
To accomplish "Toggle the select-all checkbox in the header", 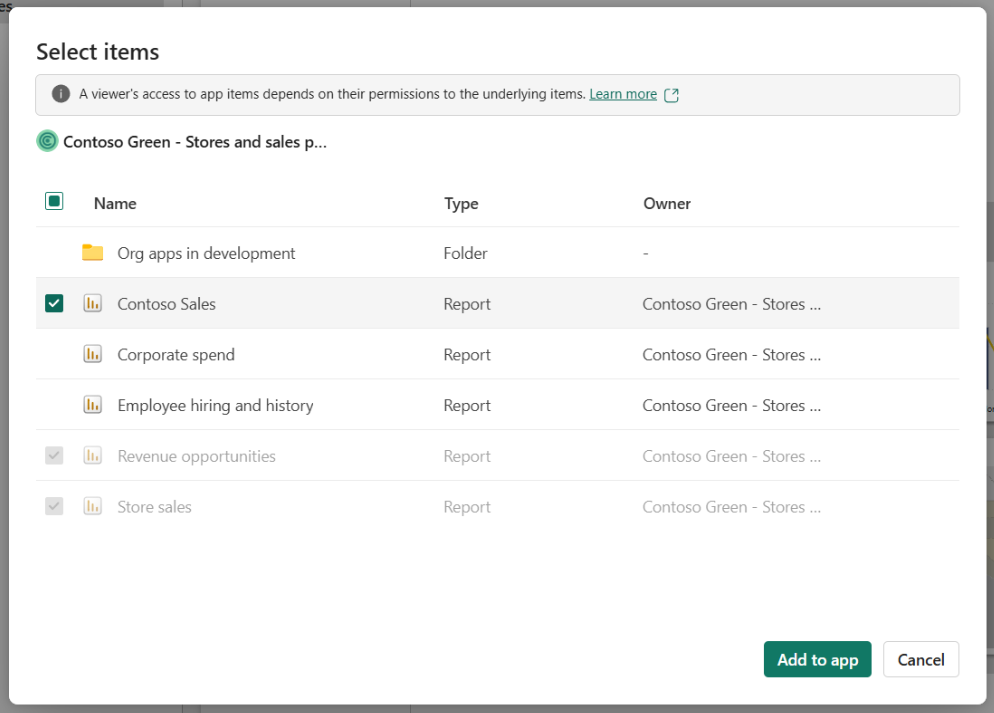I will click(54, 201).
